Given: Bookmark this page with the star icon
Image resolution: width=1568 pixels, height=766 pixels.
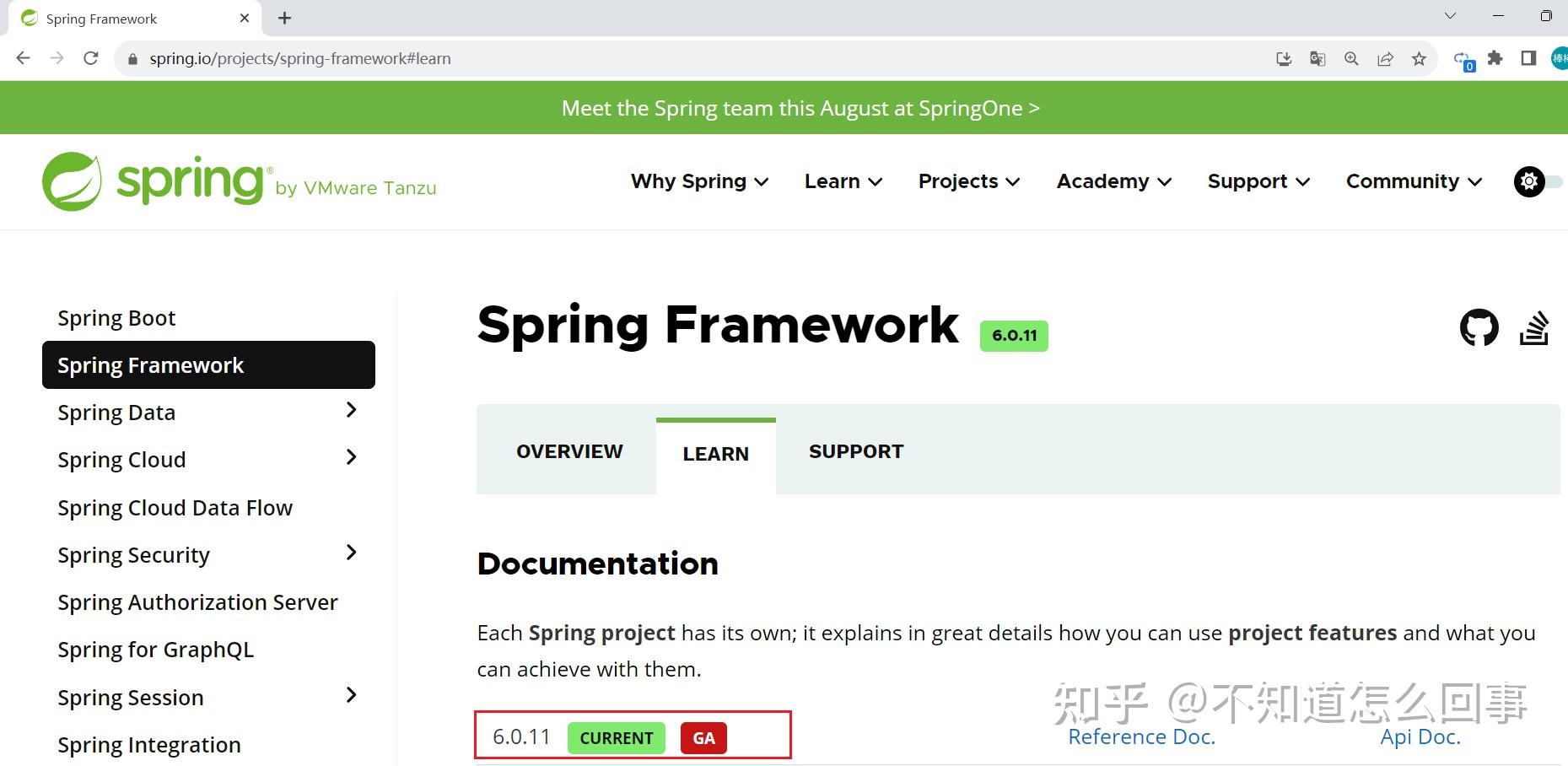Looking at the screenshot, I should 1420,58.
